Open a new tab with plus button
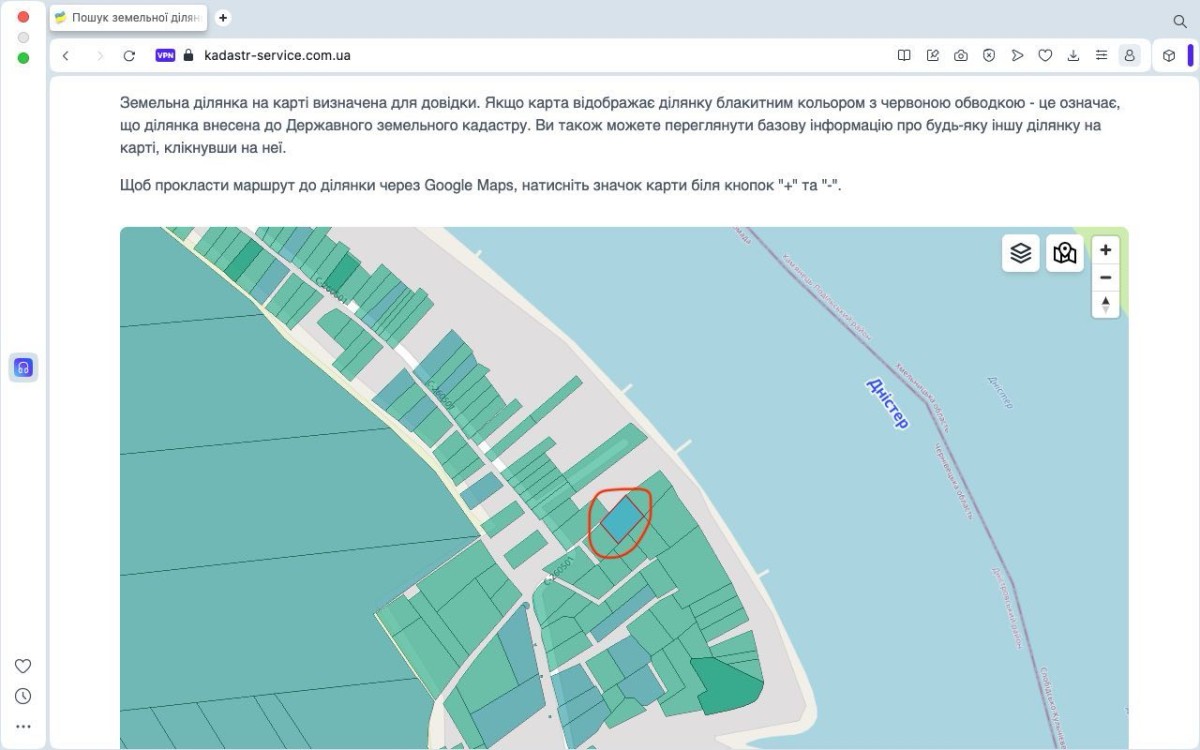 click(223, 18)
